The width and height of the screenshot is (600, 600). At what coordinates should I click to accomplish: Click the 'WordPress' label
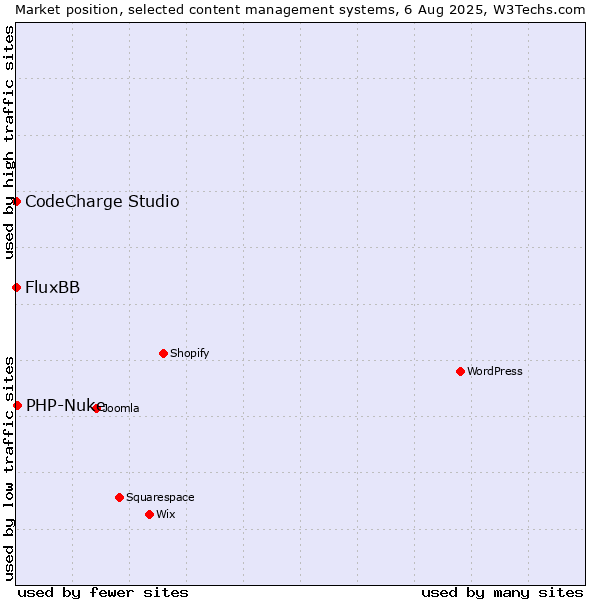coord(494,371)
